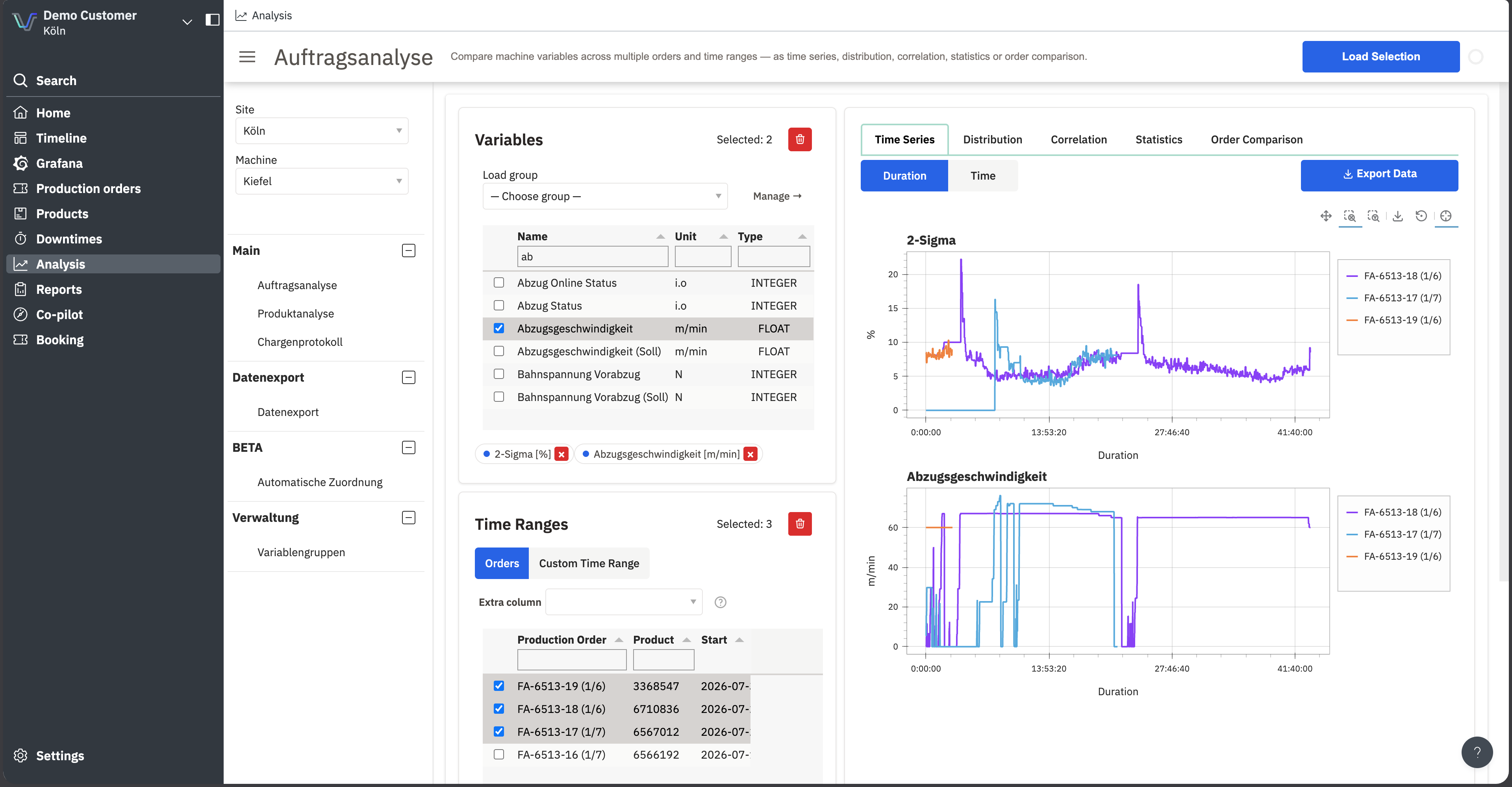Viewport: 1512px width, 787px height.
Task: Switch to the Correlation tab
Action: coord(1079,140)
